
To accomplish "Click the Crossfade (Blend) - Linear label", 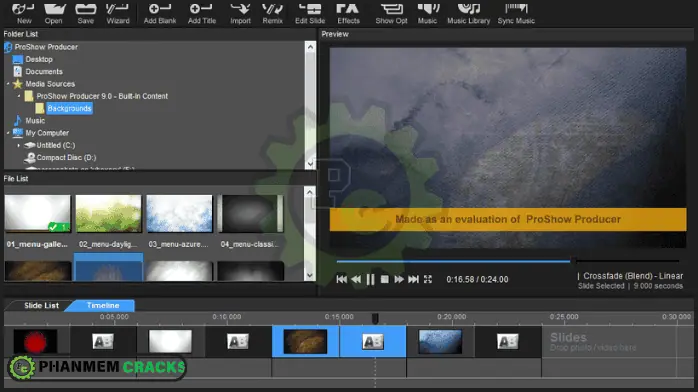I will click(633, 276).
